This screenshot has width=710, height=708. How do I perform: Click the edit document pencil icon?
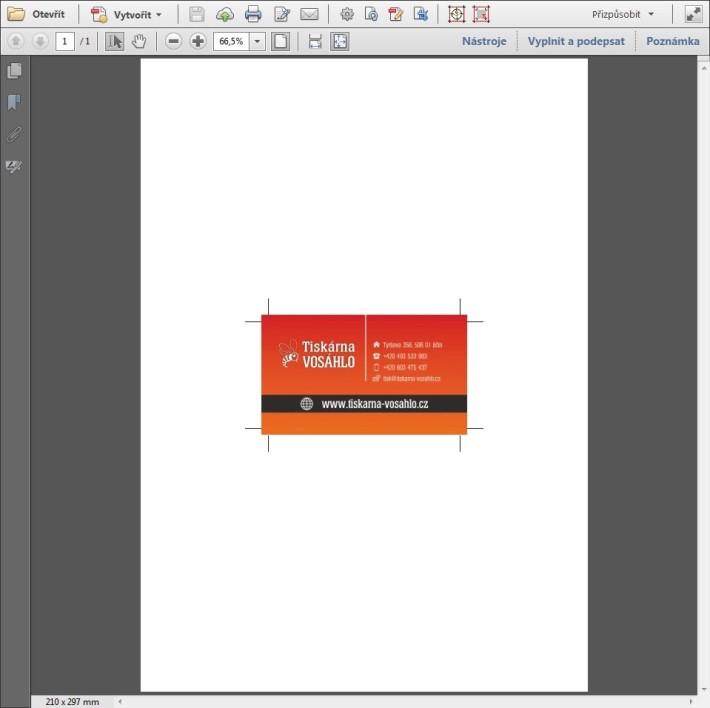[x=282, y=14]
